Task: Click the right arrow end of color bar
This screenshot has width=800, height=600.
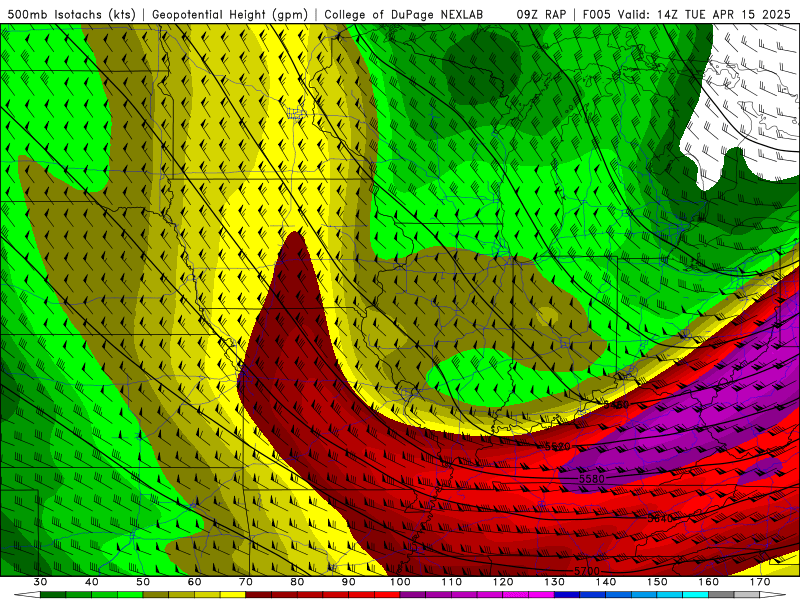Action: pos(773,595)
